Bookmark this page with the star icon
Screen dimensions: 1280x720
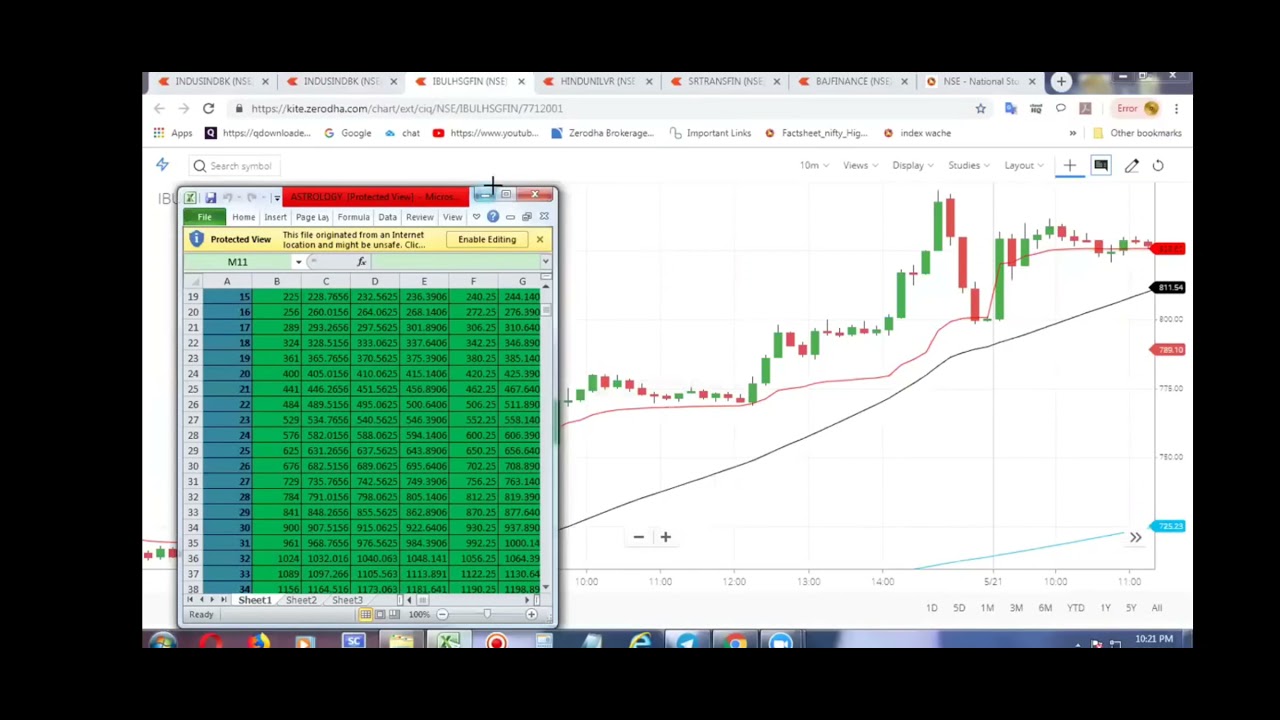pos(980,108)
